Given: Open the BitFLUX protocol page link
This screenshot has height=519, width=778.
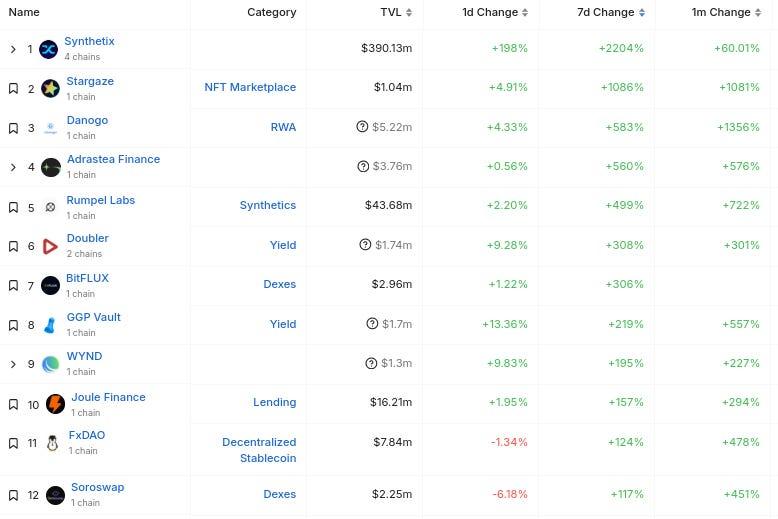Looking at the screenshot, I should click(87, 278).
